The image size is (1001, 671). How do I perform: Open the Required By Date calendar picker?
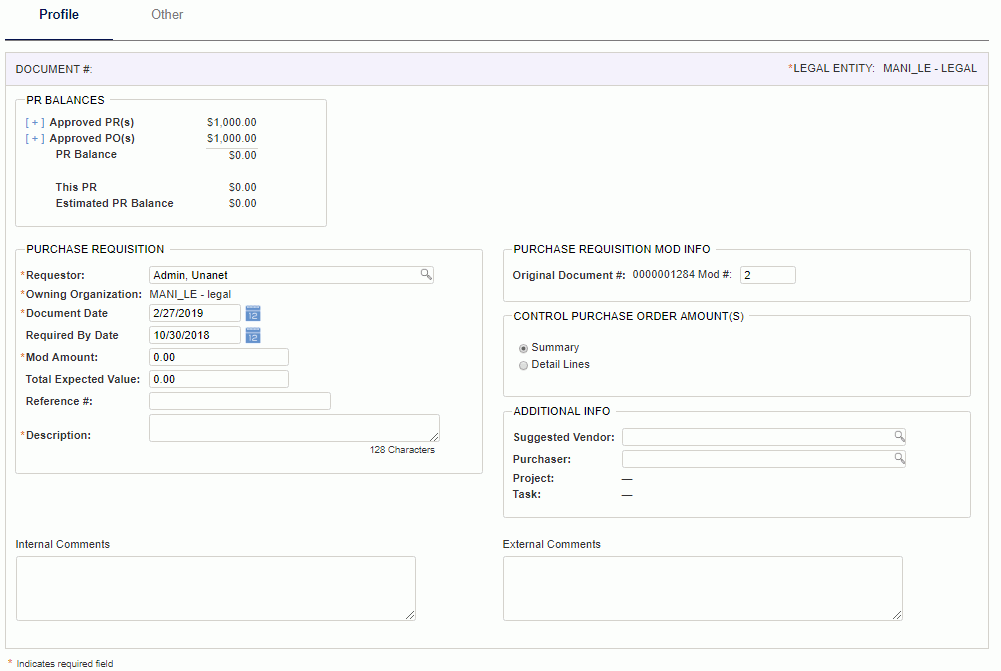pos(253,335)
